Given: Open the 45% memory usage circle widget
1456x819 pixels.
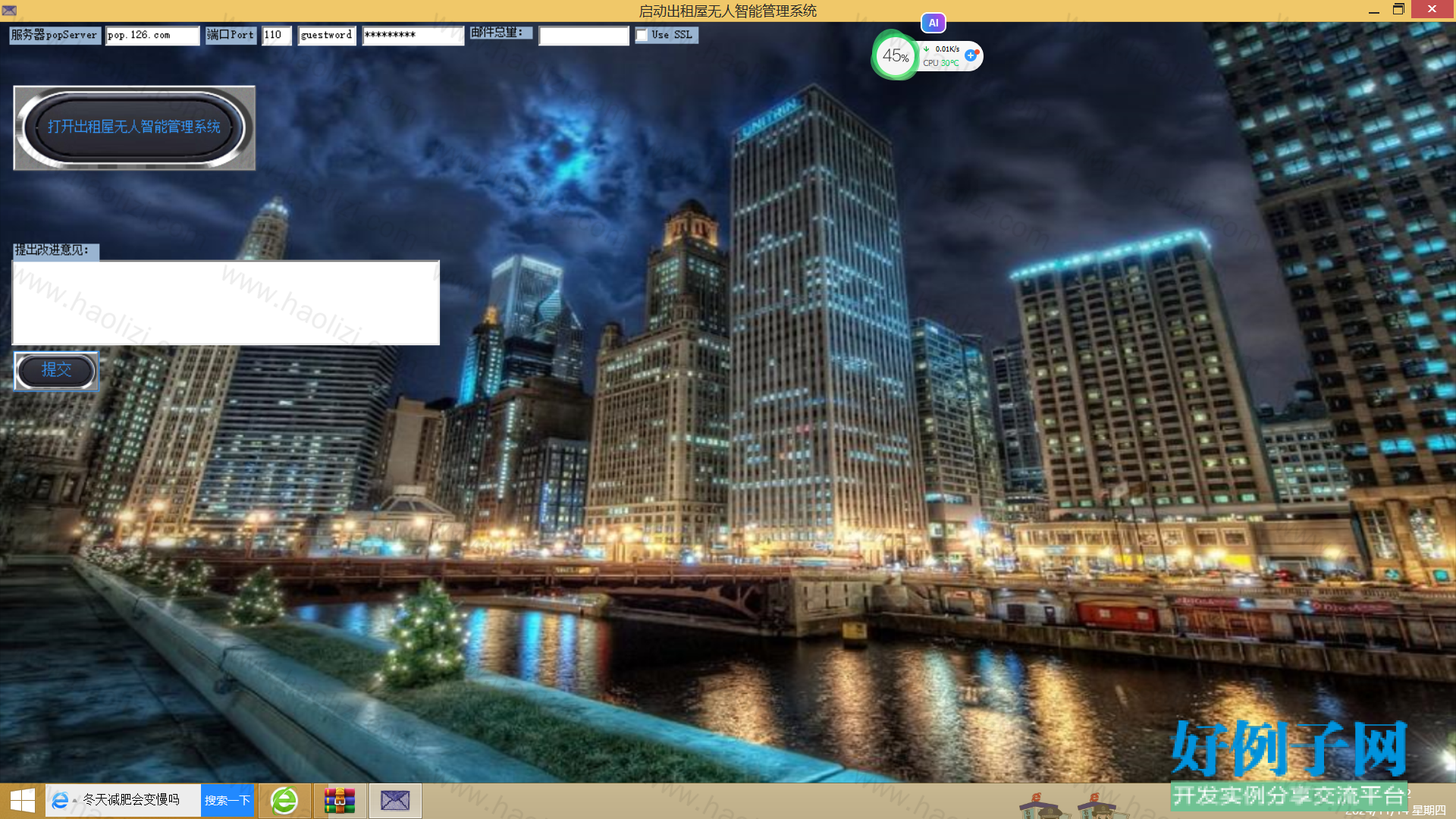Looking at the screenshot, I should [x=896, y=55].
